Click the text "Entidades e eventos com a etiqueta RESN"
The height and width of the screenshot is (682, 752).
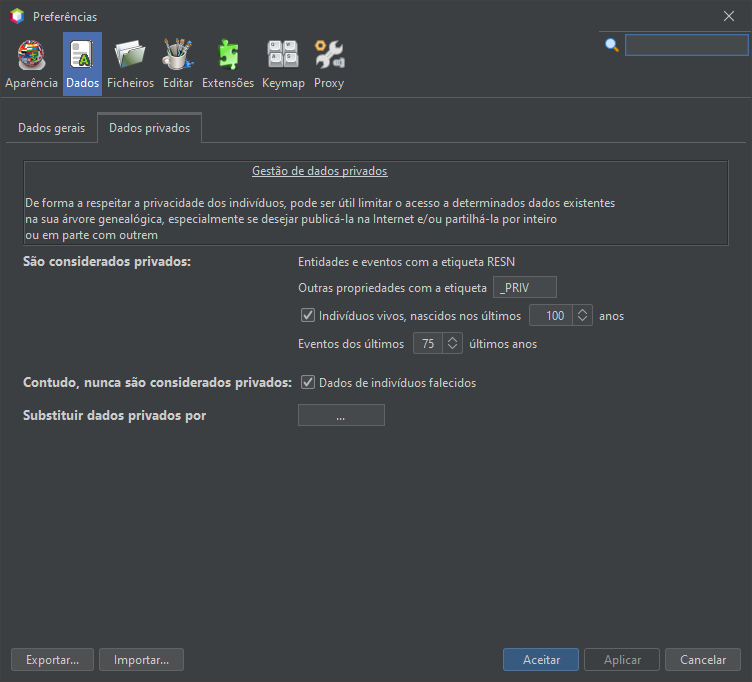(x=406, y=262)
